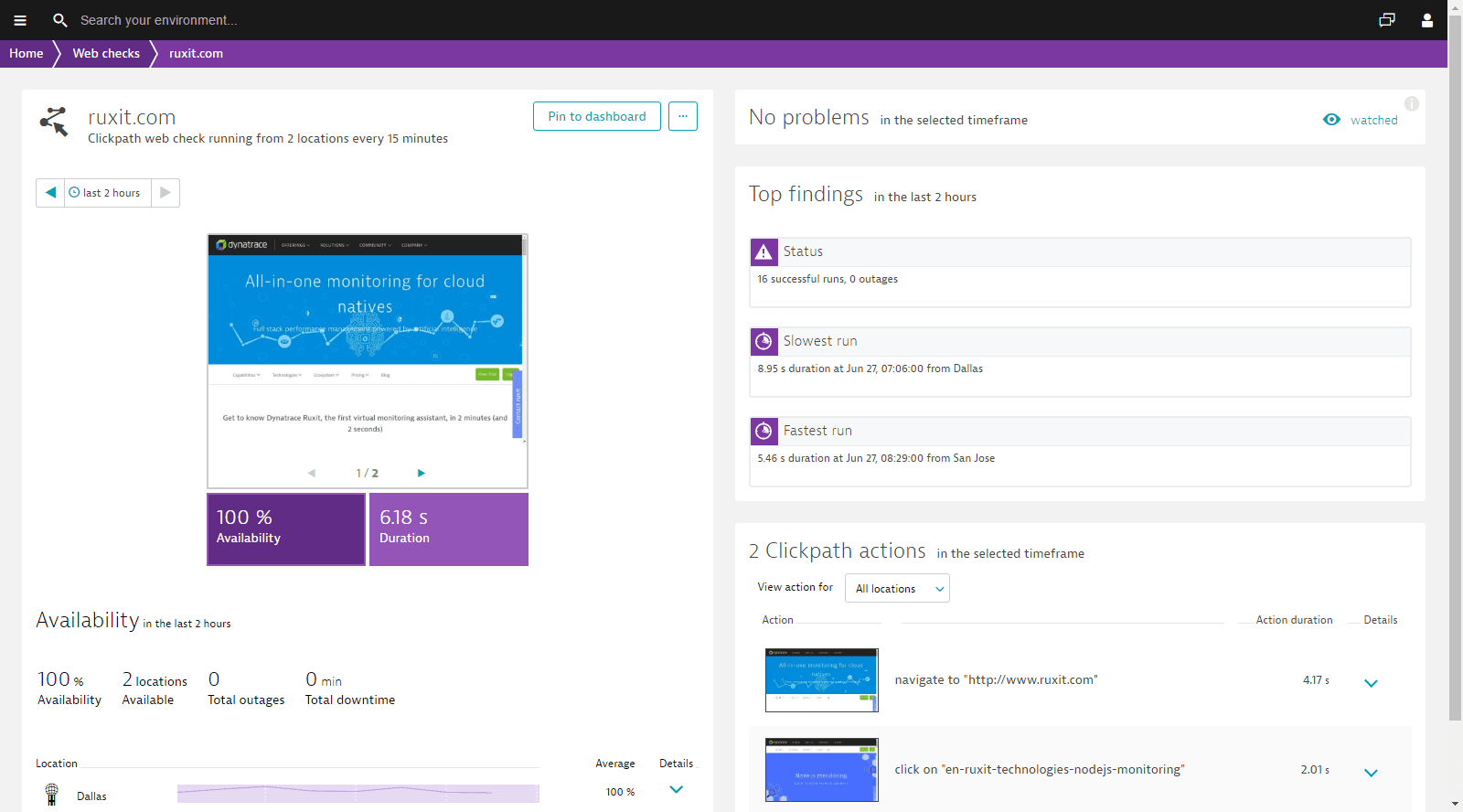Screen dimensions: 1463x812
Task: Click the Fastest run stopwatch icon
Action: 764,431
